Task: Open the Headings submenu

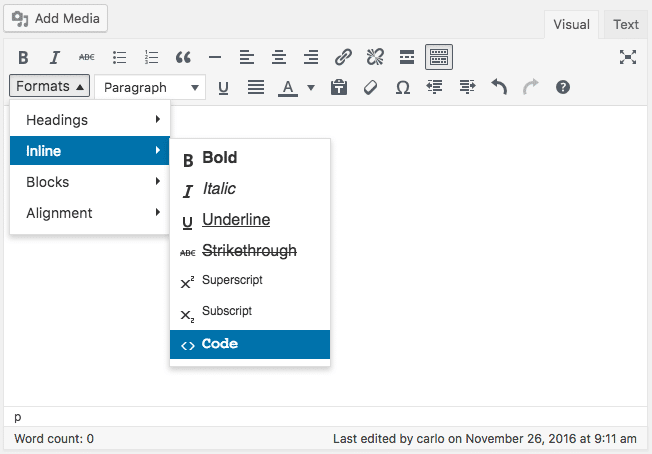Action: click(90, 120)
